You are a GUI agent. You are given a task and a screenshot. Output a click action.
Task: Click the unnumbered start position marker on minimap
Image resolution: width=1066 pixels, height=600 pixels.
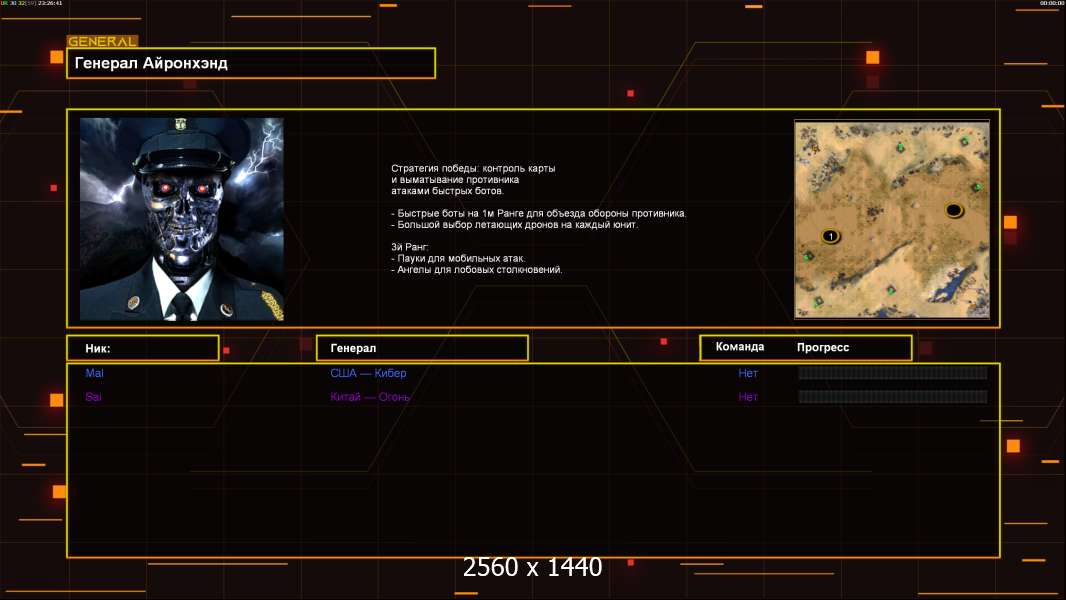[x=954, y=210]
